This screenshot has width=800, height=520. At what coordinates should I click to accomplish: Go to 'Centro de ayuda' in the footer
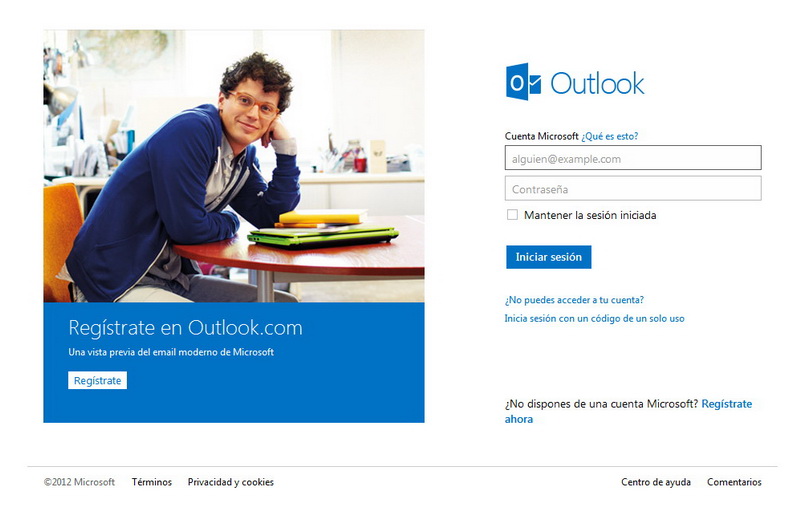tap(656, 482)
